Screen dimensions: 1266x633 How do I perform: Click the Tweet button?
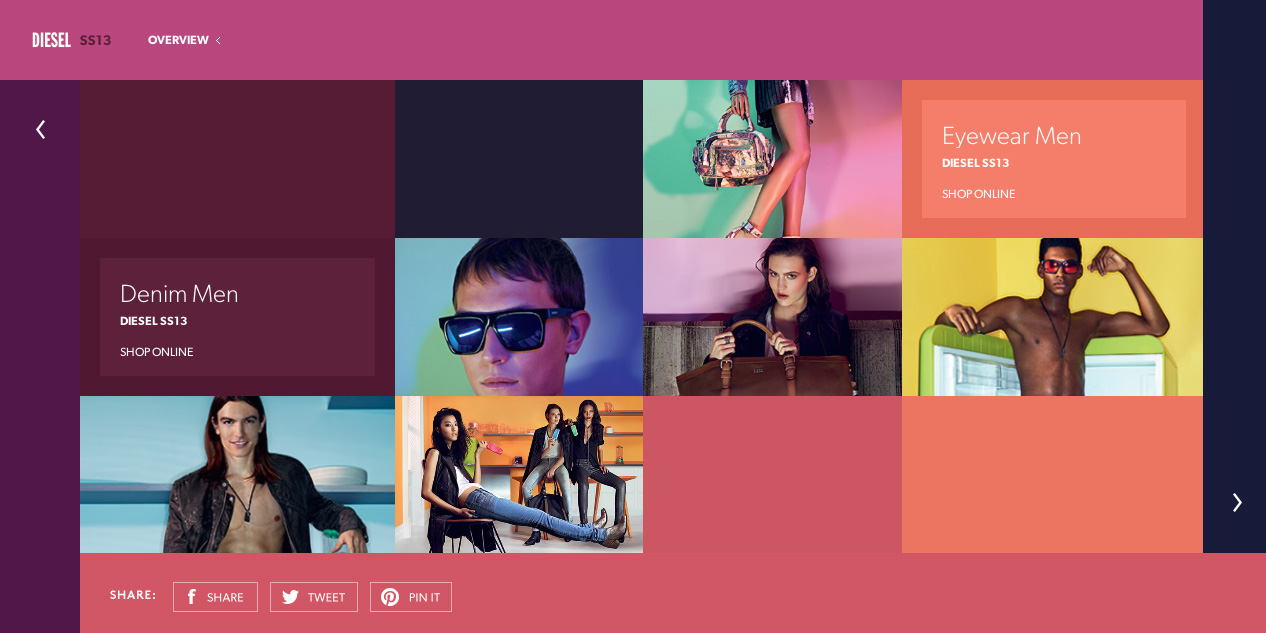pos(314,597)
